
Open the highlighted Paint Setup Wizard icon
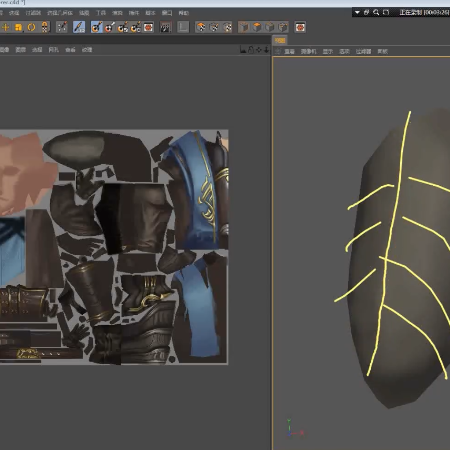(x=97, y=27)
